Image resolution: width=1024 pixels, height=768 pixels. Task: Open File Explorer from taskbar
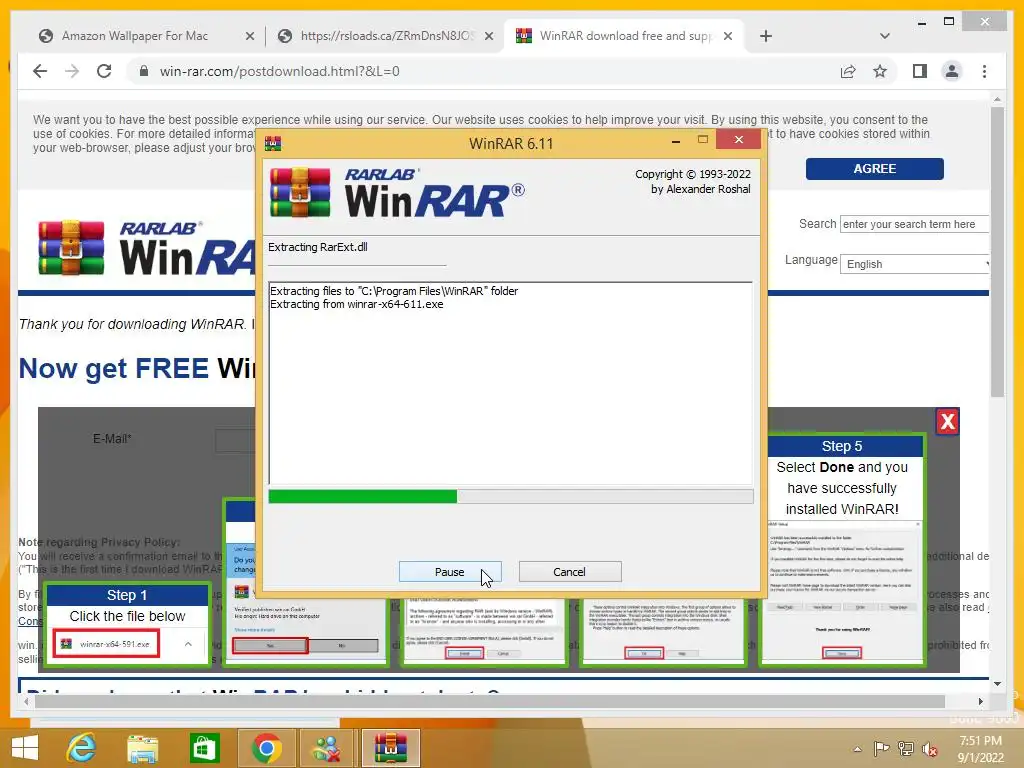pyautogui.click(x=142, y=748)
